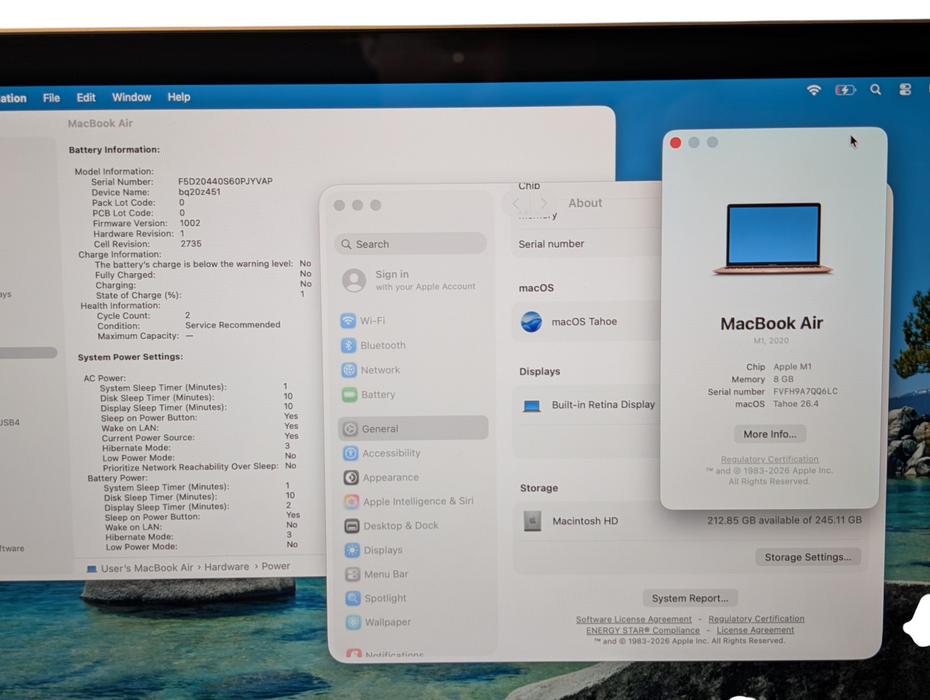
Task: Click Cycle Count label in Health Information
Action: [118, 316]
